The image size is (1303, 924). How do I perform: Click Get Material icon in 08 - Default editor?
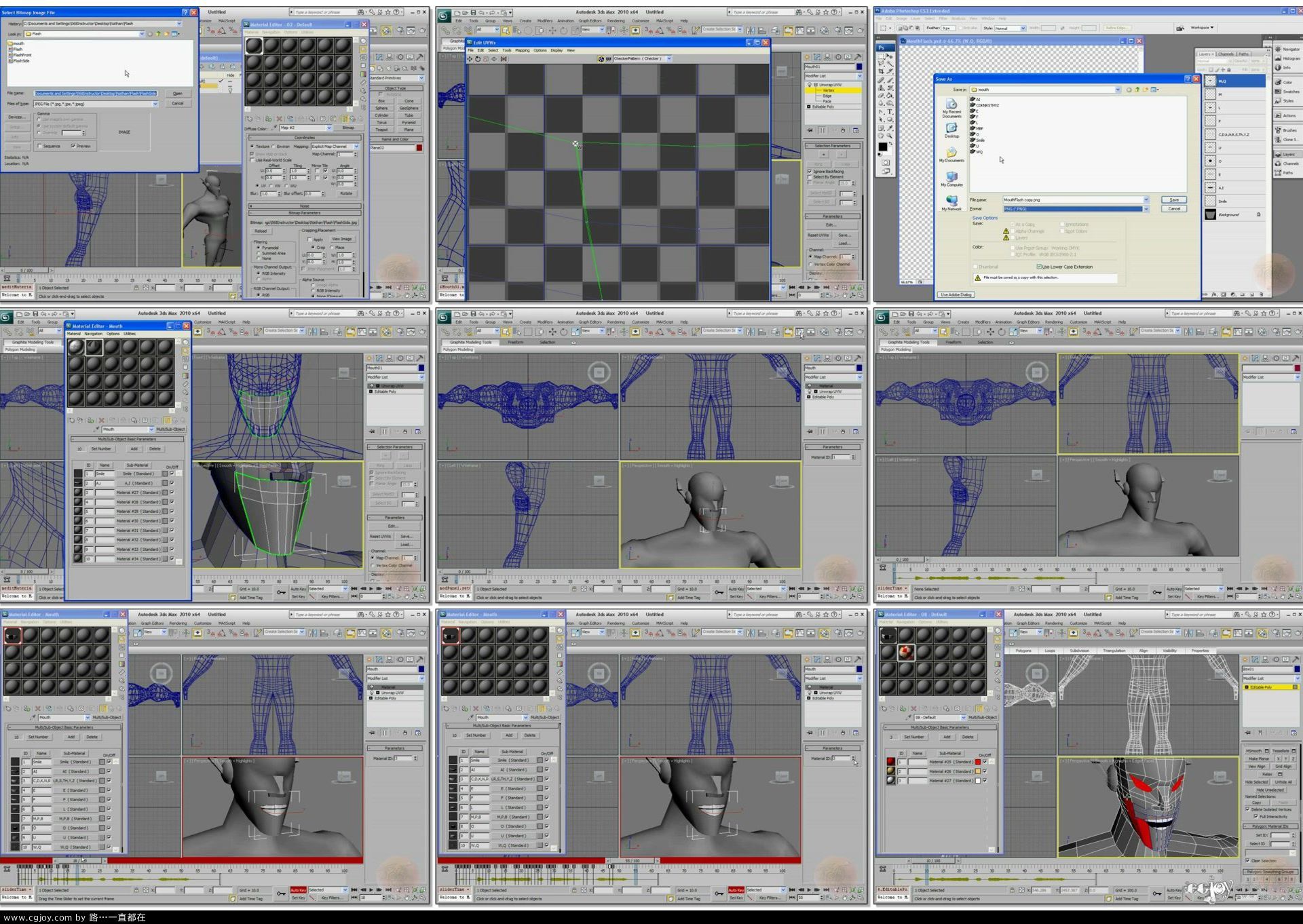pos(884,708)
